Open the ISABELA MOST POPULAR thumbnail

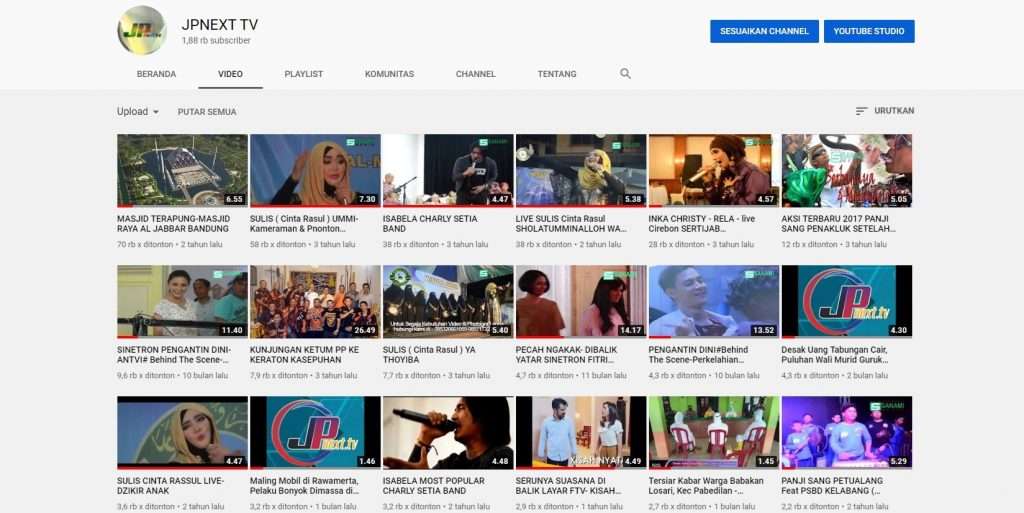(x=448, y=433)
